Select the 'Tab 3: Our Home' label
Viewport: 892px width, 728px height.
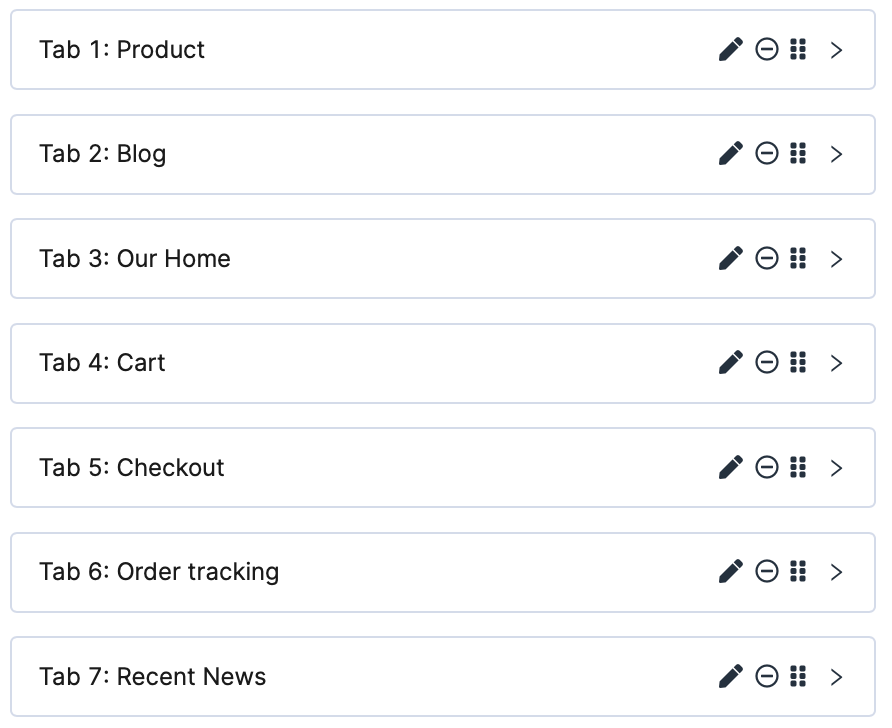(x=135, y=259)
